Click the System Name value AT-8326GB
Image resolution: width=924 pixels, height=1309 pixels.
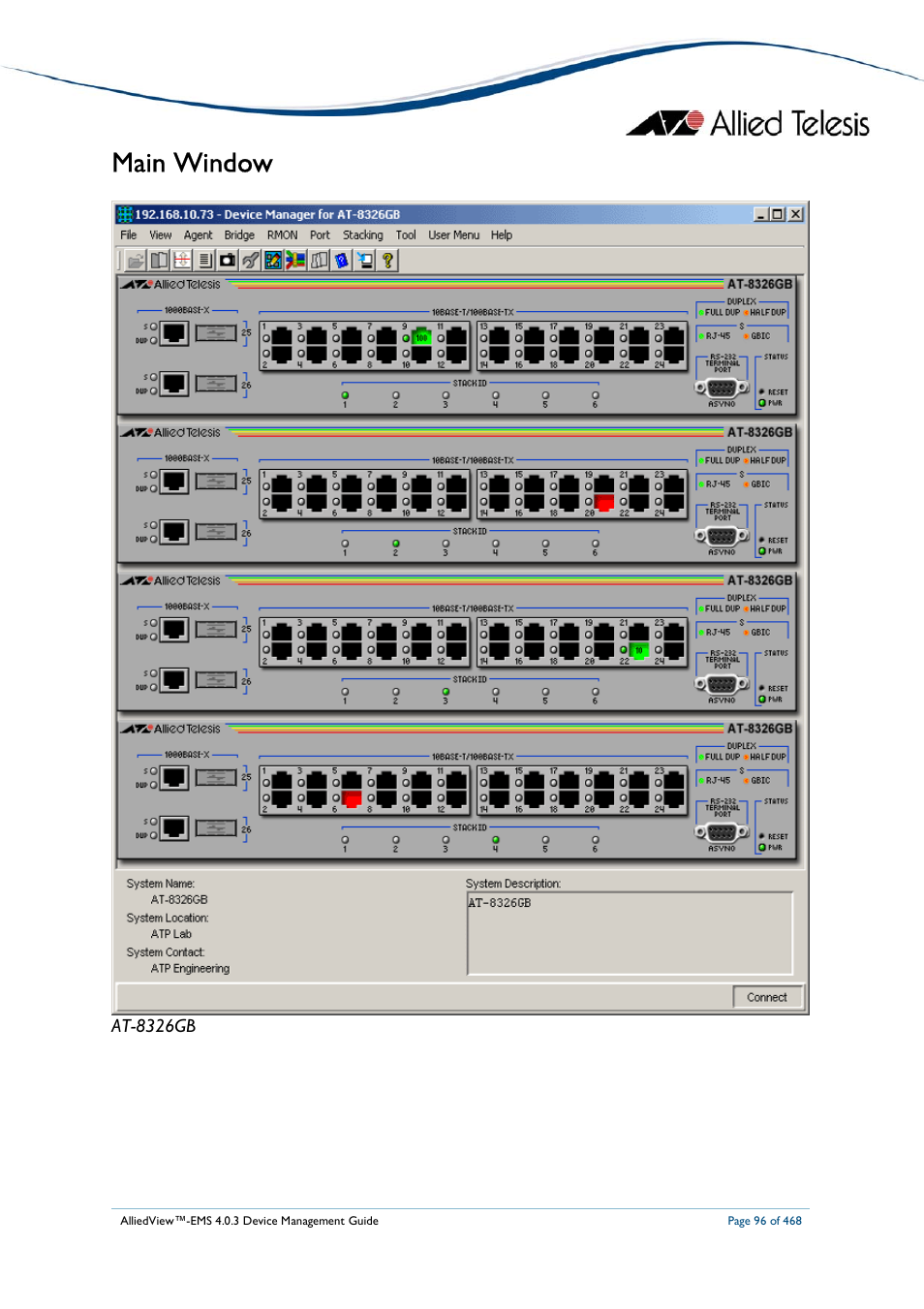(179, 900)
